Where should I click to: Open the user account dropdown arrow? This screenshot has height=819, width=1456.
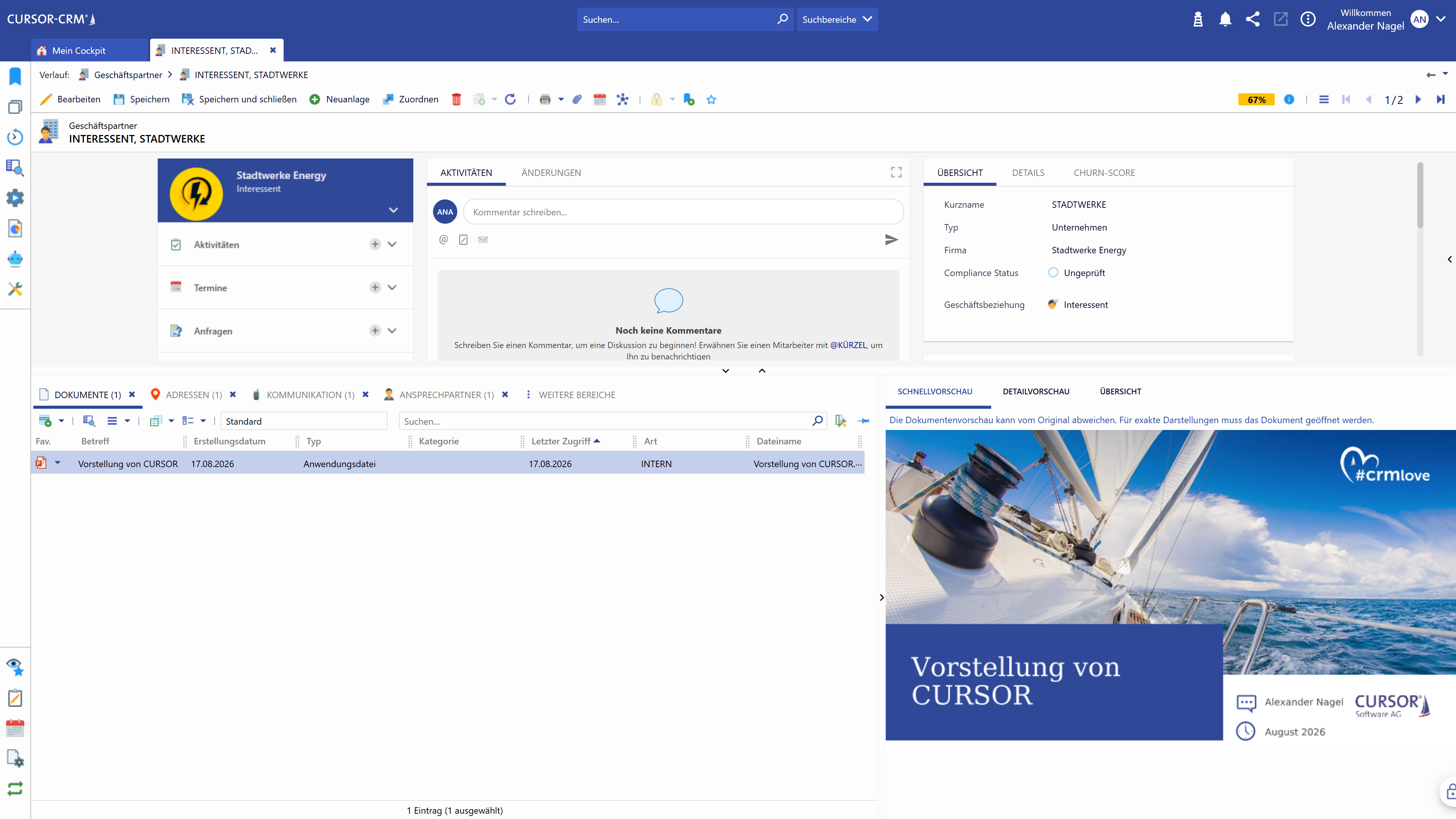(x=1441, y=19)
